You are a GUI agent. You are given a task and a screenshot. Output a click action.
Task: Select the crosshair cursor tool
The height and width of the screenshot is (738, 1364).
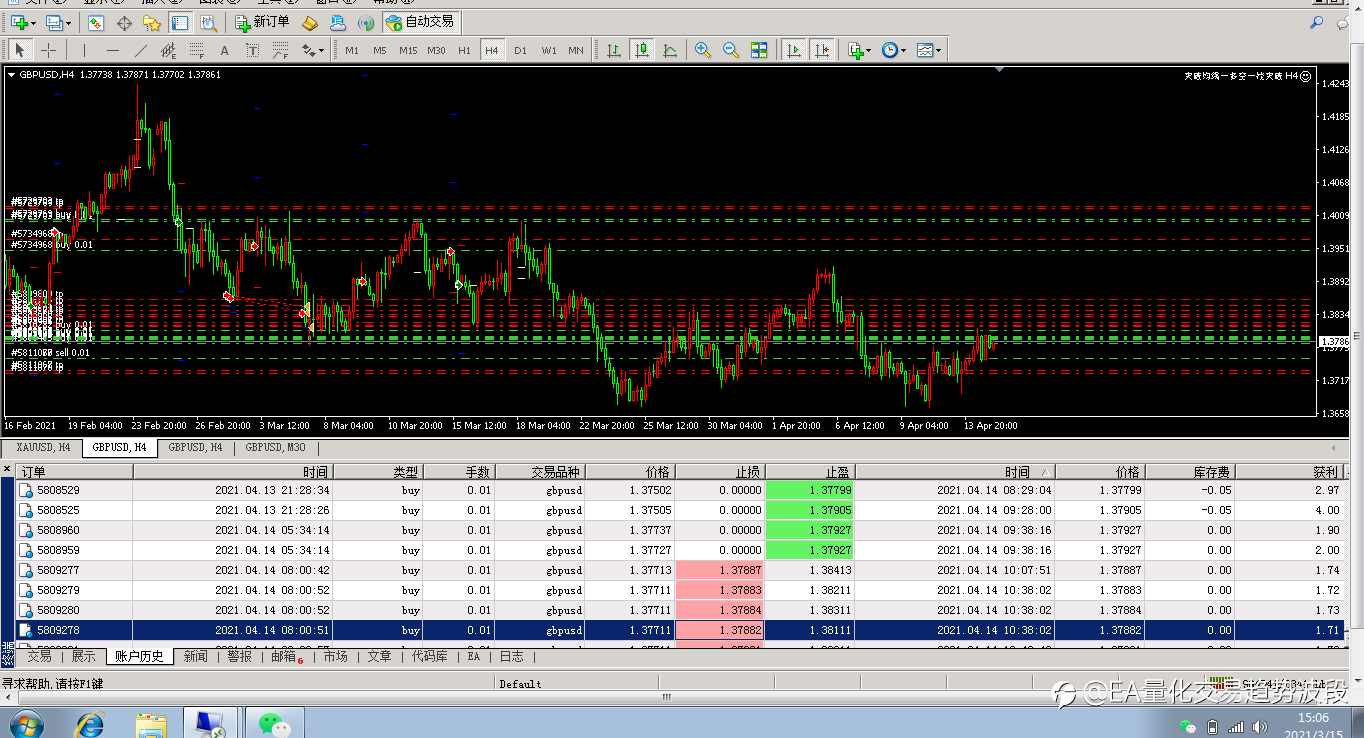click(x=48, y=50)
